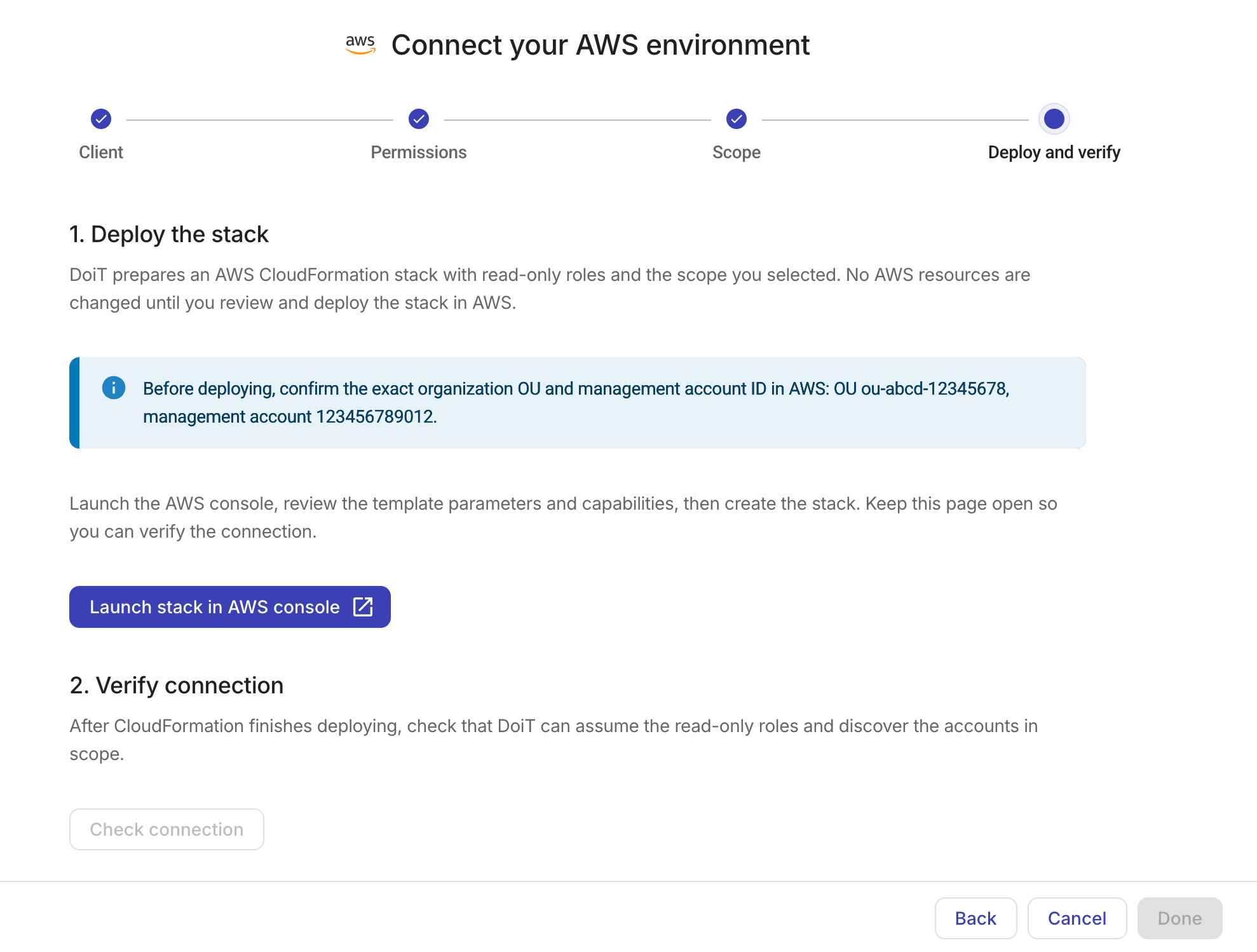Viewport: 1257px width, 952px height.
Task: Click the AWS logo in the header
Action: pyautogui.click(x=360, y=44)
